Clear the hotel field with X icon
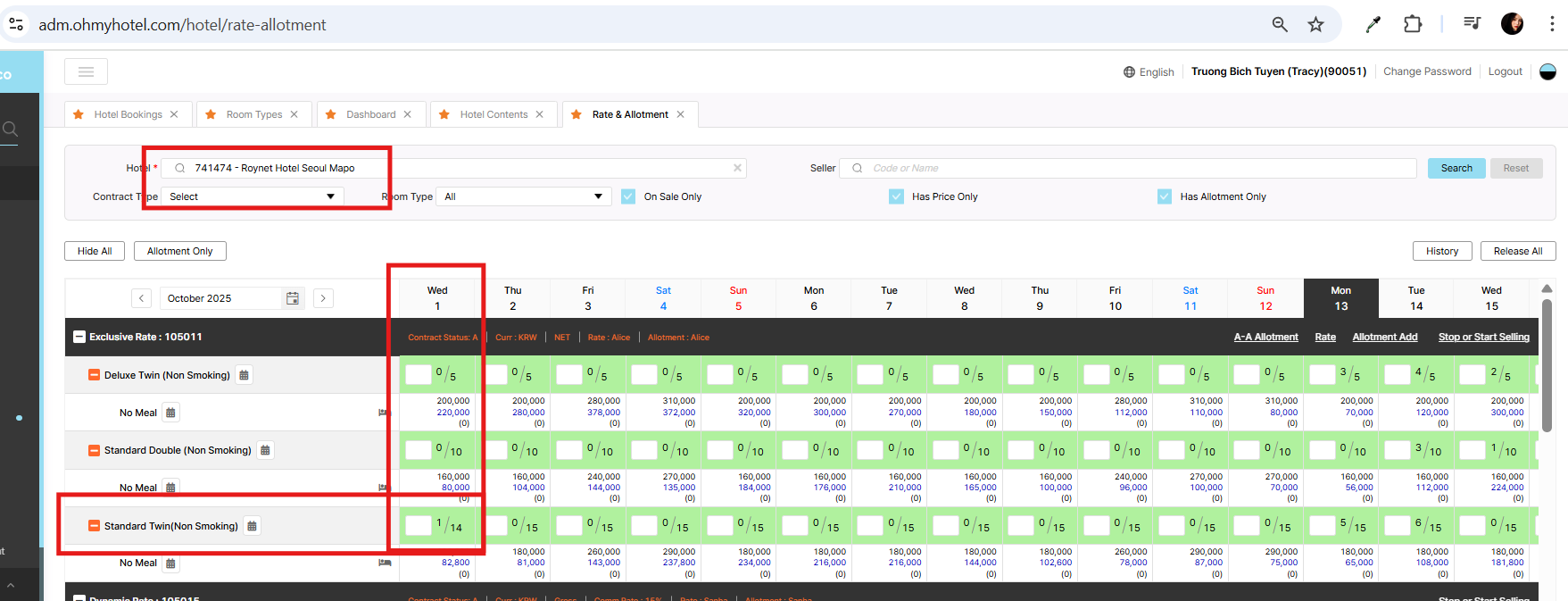This screenshot has width=1568, height=601. (737, 168)
